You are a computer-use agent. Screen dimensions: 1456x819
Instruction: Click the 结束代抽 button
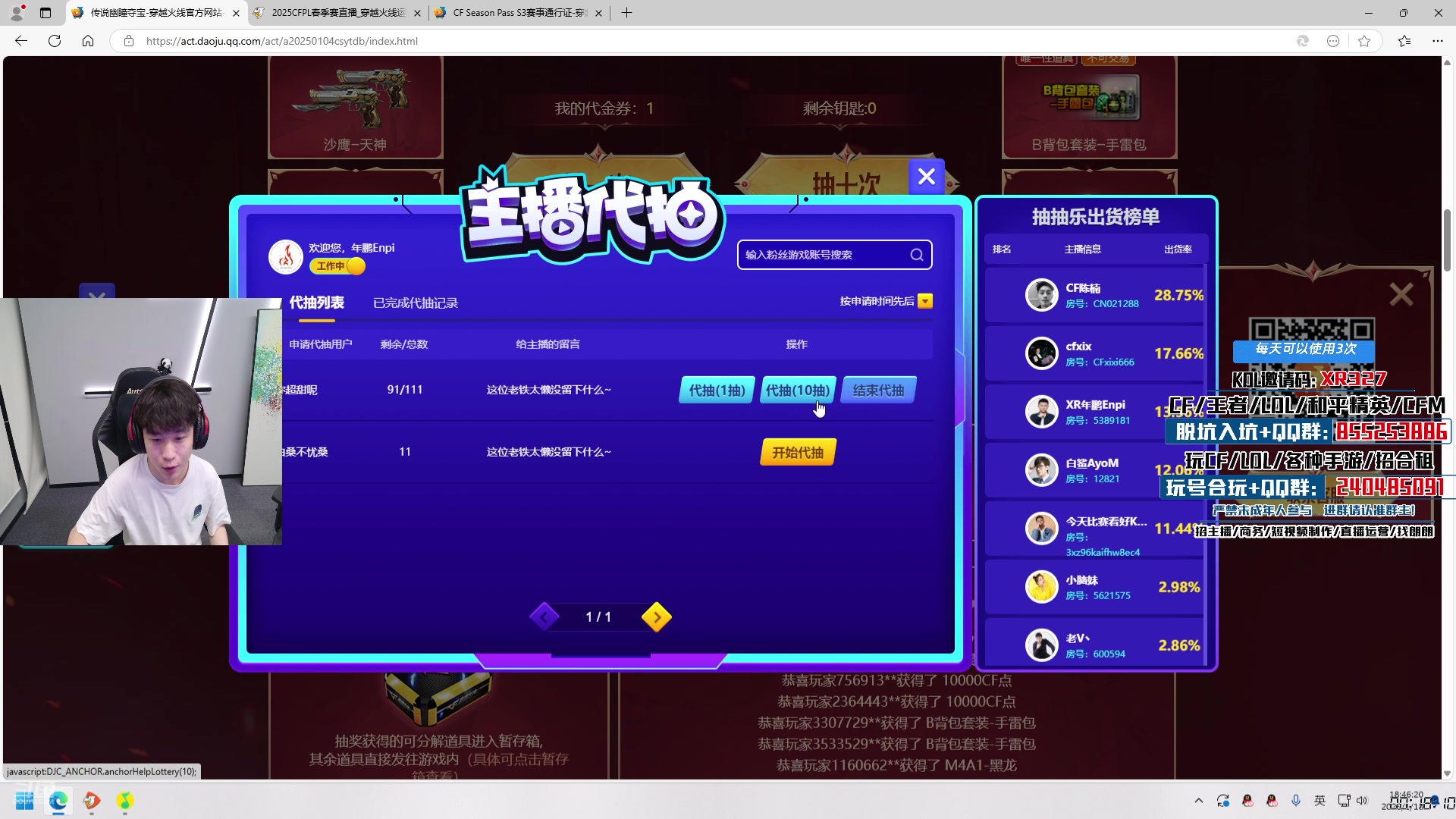pyautogui.click(x=878, y=391)
